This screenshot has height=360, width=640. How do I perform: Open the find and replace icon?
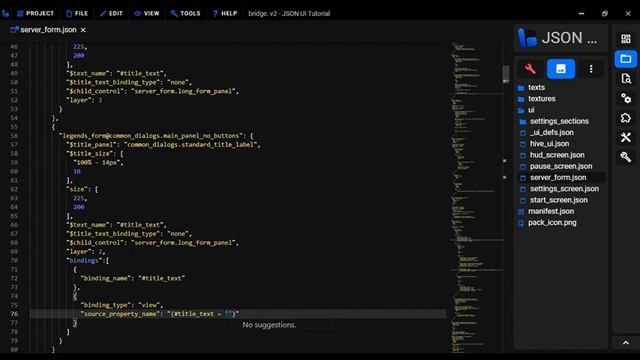[x=626, y=78]
